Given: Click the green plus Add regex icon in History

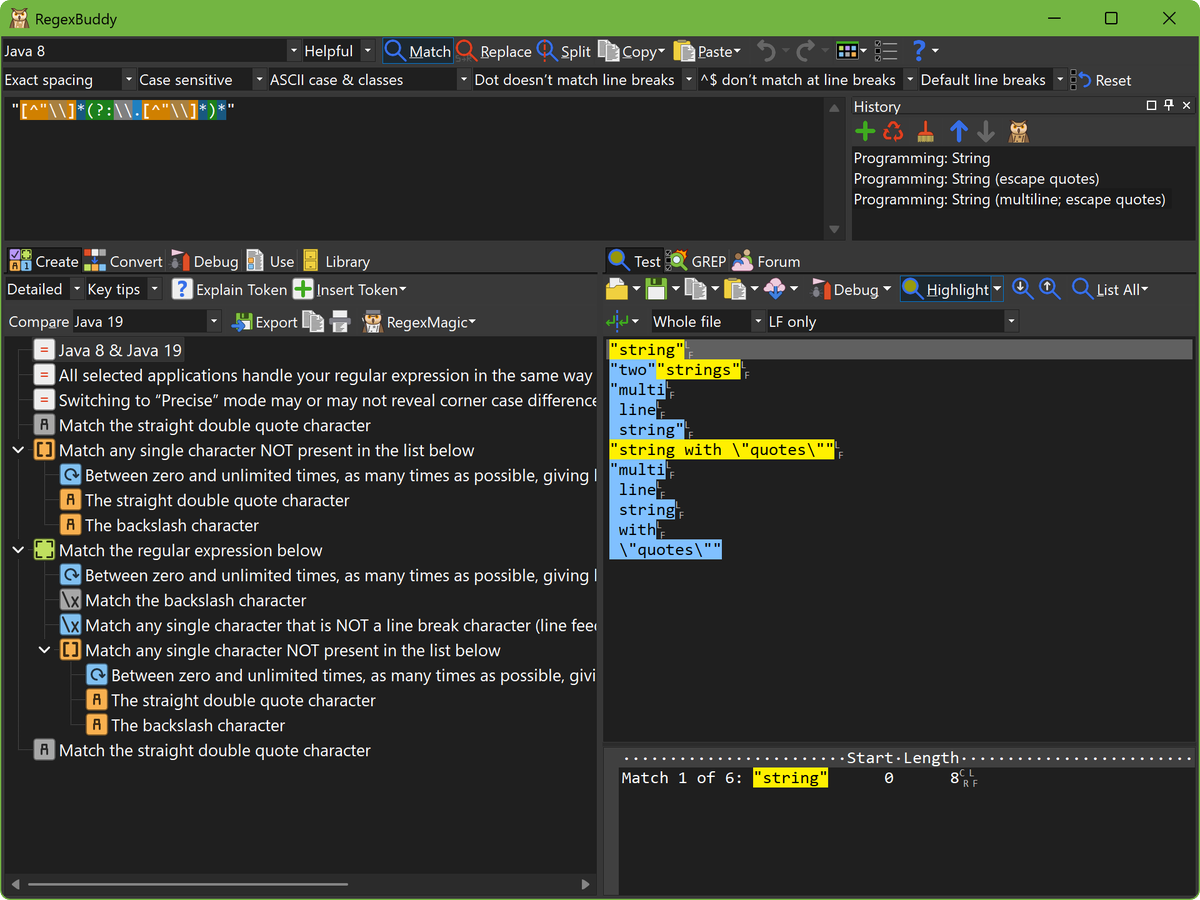Looking at the screenshot, I should pyautogui.click(x=865, y=132).
